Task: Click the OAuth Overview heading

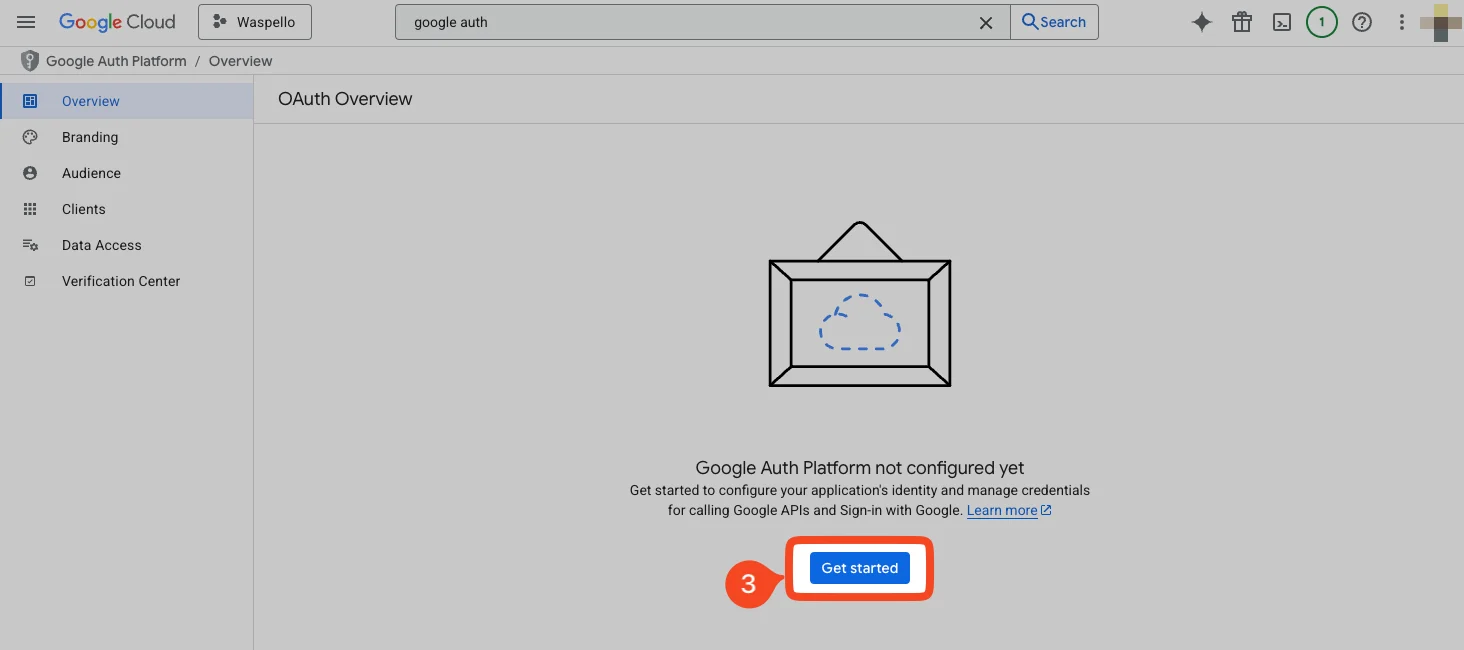Action: (345, 99)
